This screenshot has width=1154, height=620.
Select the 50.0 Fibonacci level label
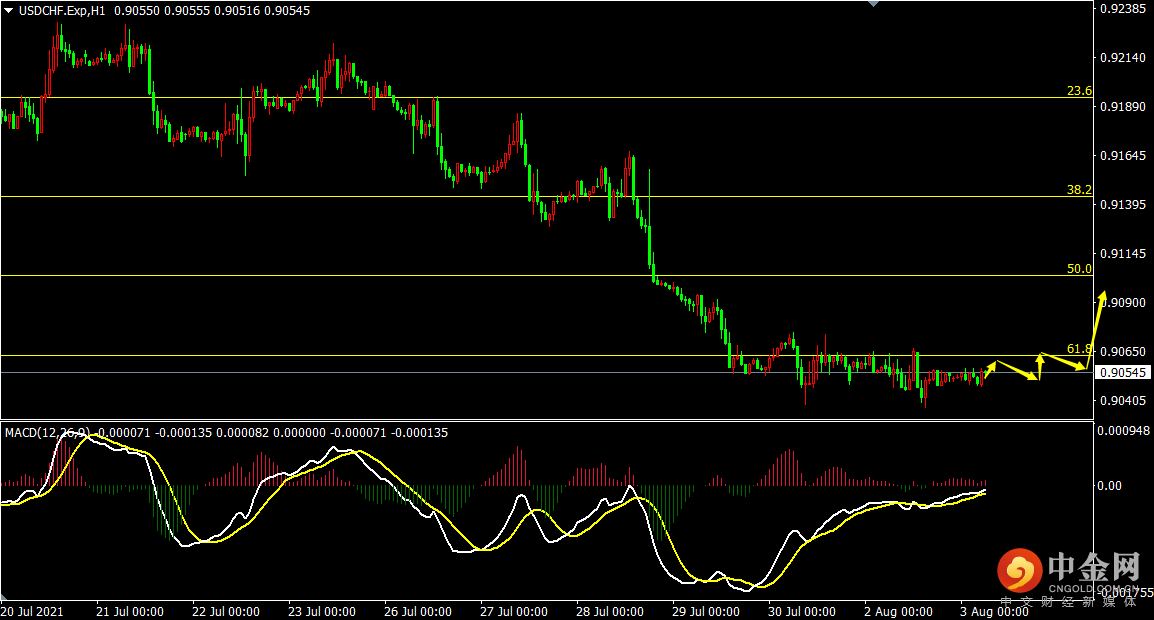coord(1079,270)
